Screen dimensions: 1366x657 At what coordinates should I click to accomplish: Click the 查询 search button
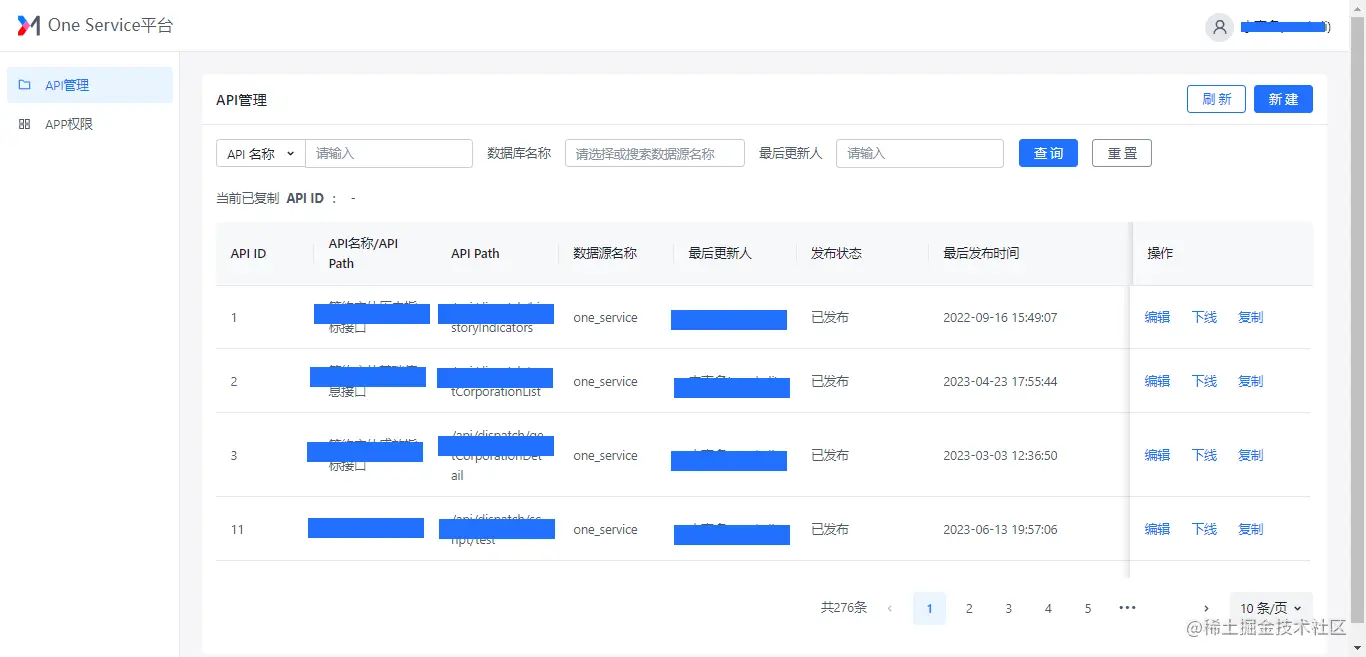point(1048,153)
